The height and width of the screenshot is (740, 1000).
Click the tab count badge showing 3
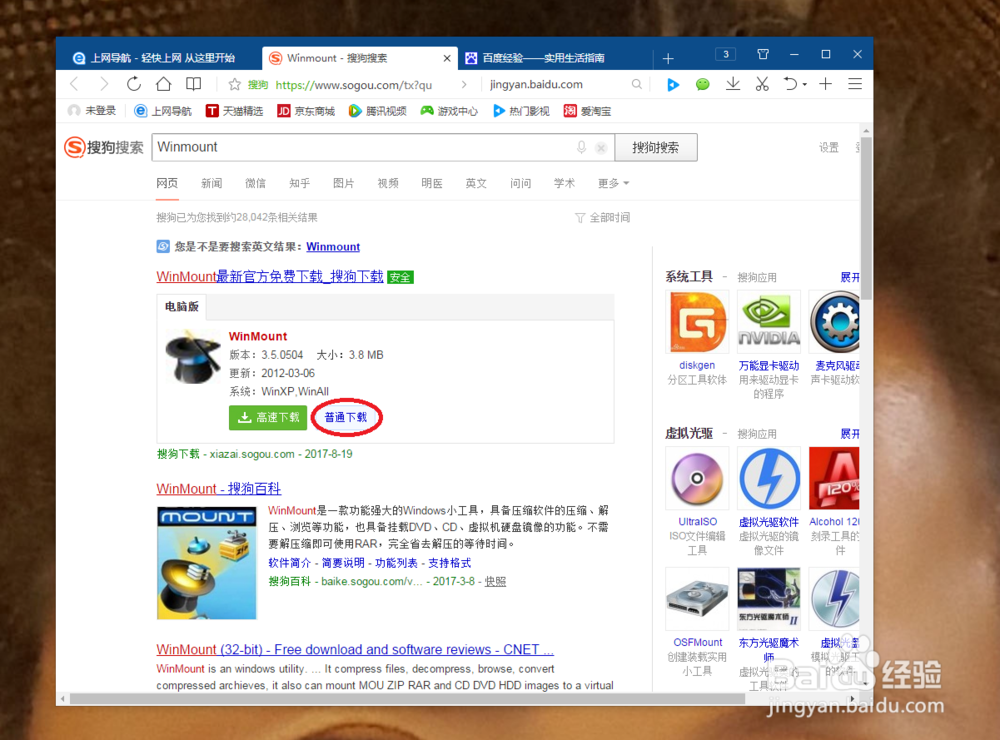tap(726, 54)
